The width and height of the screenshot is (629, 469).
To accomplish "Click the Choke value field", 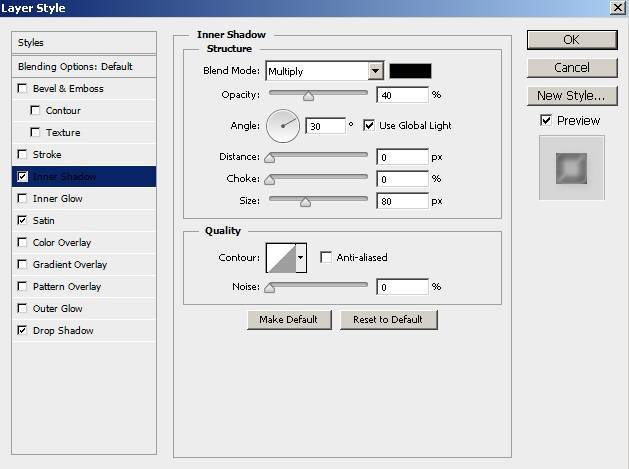I will point(402,179).
